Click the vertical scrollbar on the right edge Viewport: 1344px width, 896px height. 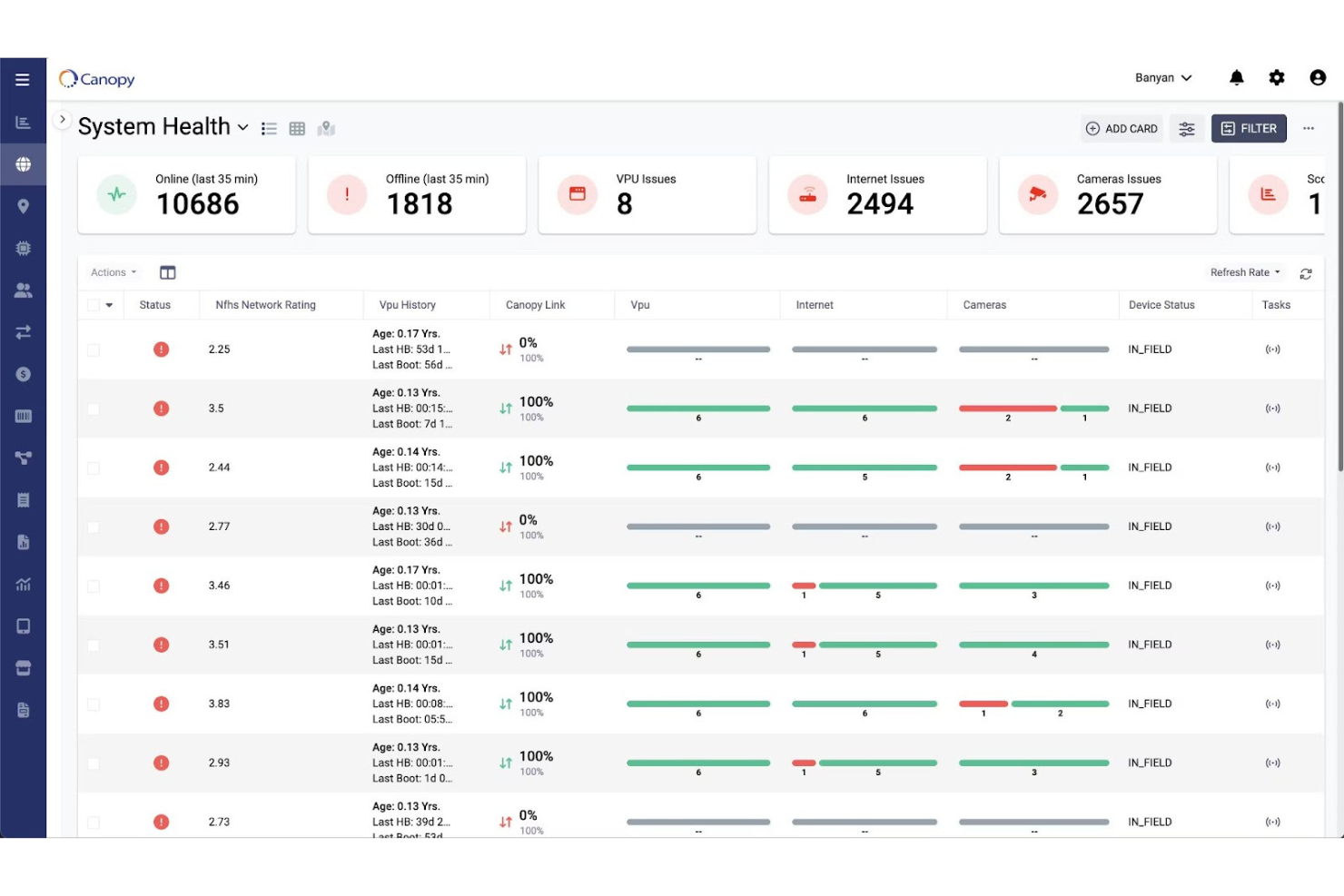point(1340,287)
